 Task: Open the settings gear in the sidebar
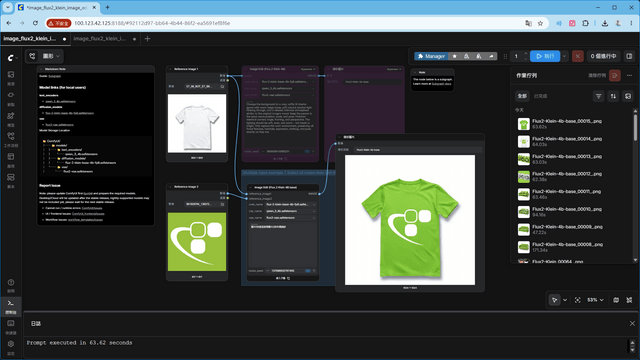pos(11,347)
